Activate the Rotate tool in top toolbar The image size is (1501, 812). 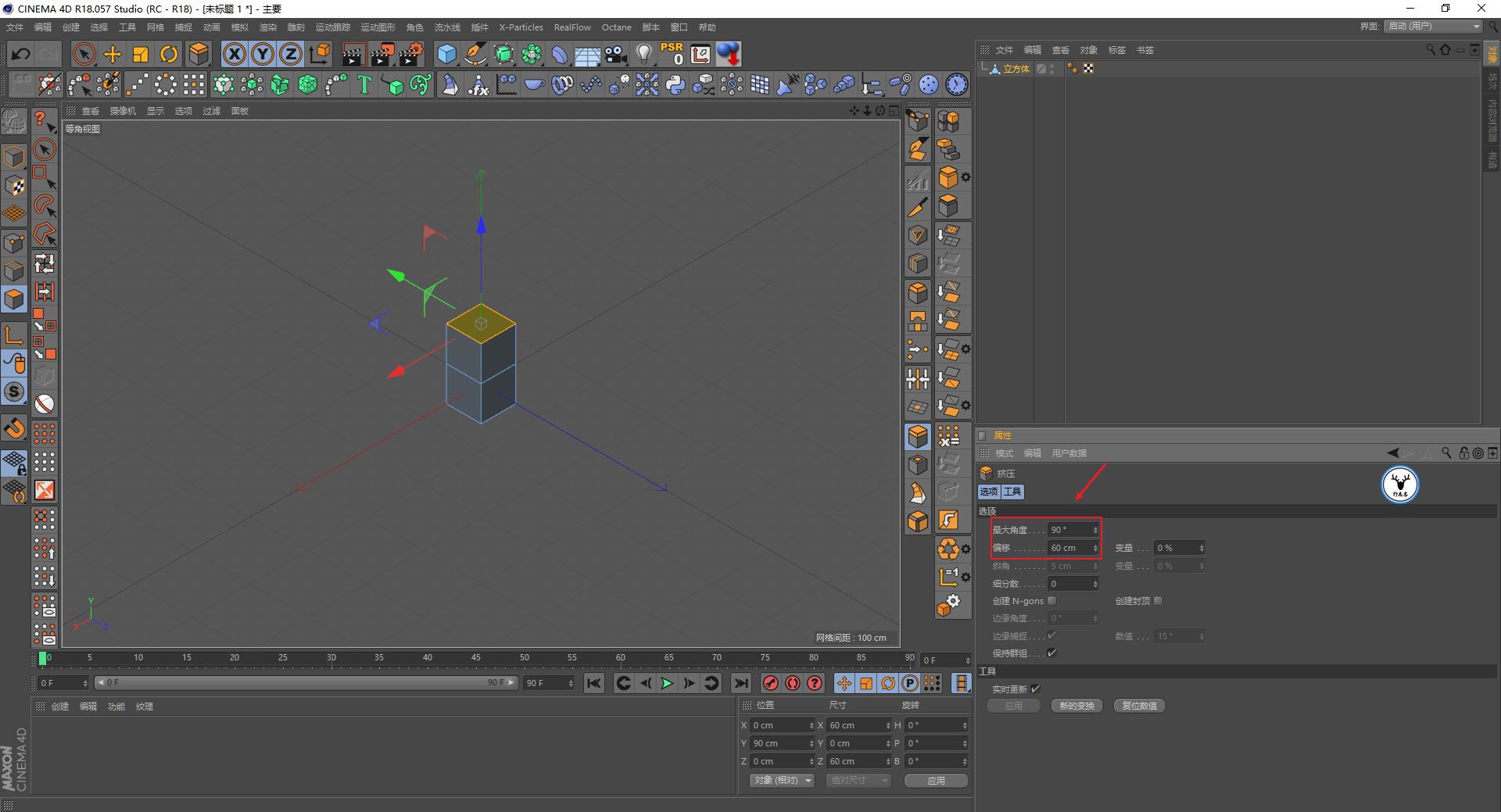(x=169, y=54)
